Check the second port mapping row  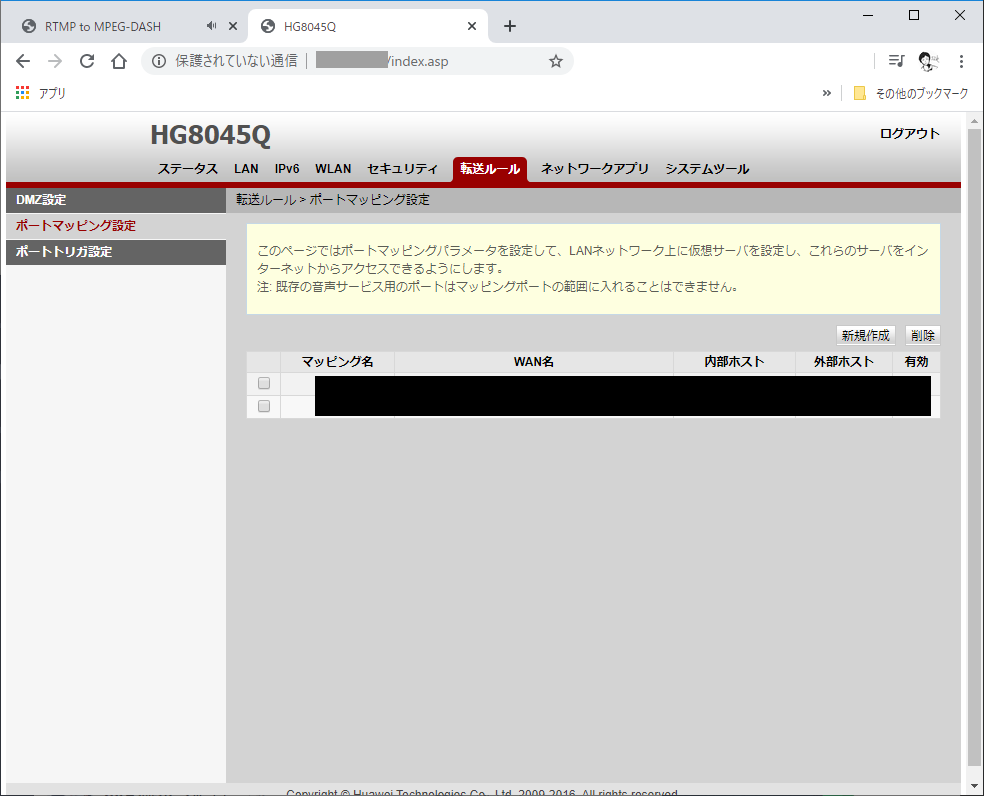click(x=264, y=406)
